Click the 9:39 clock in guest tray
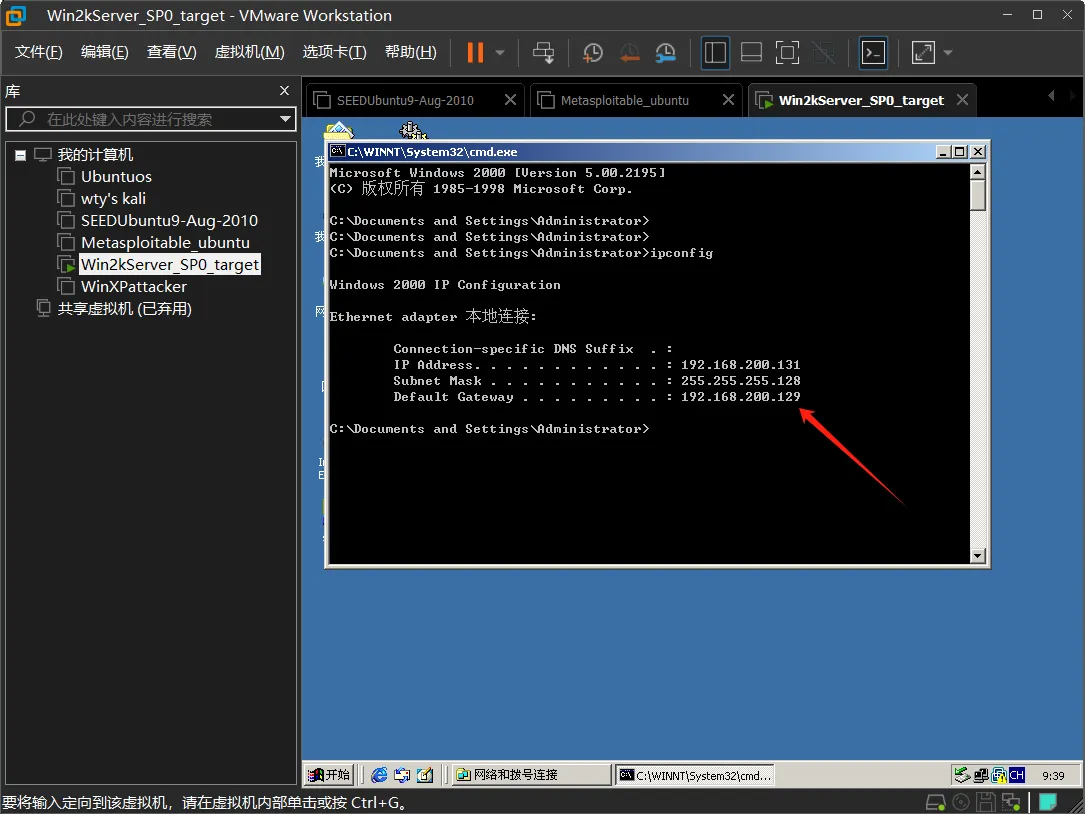Screen dimensions: 1085x814 coord(1053,776)
